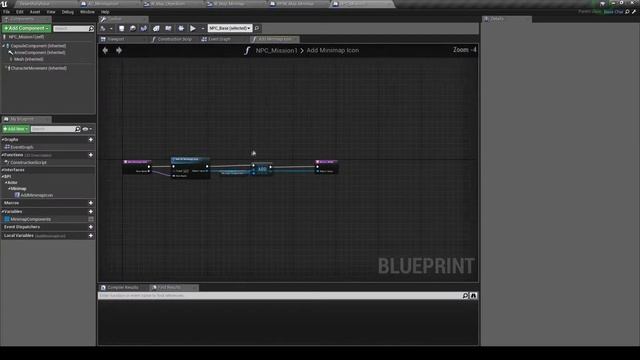Switch to the Compiler Results tab

122,287
